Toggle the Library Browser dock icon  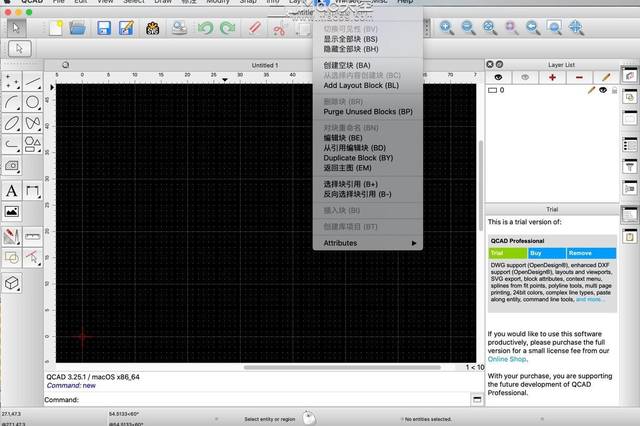coord(630,189)
